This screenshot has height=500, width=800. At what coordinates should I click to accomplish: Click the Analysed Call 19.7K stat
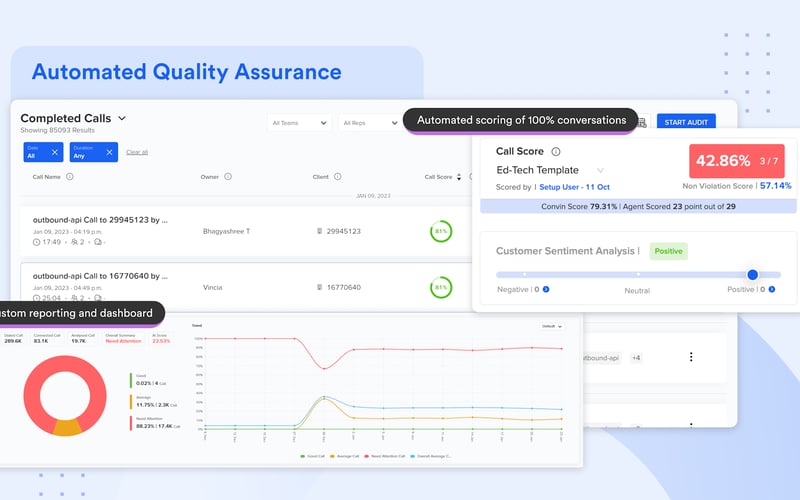83,338
